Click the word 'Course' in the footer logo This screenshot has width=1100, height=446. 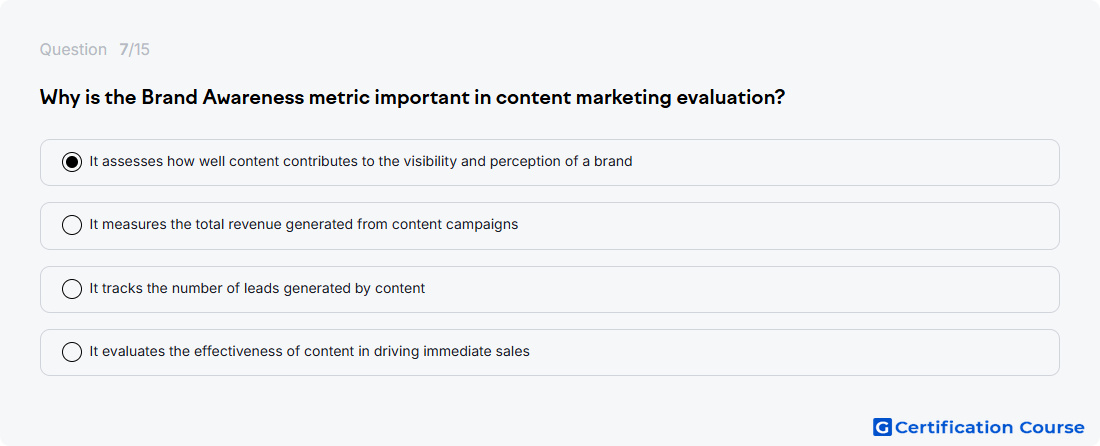click(x=1052, y=427)
